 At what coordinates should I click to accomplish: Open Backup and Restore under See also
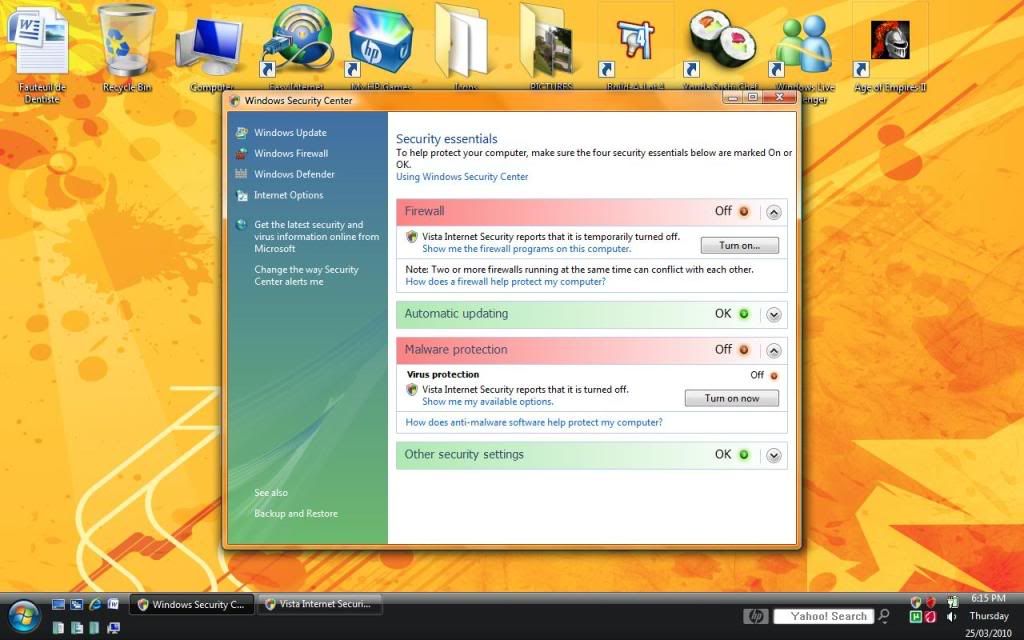[x=296, y=514]
